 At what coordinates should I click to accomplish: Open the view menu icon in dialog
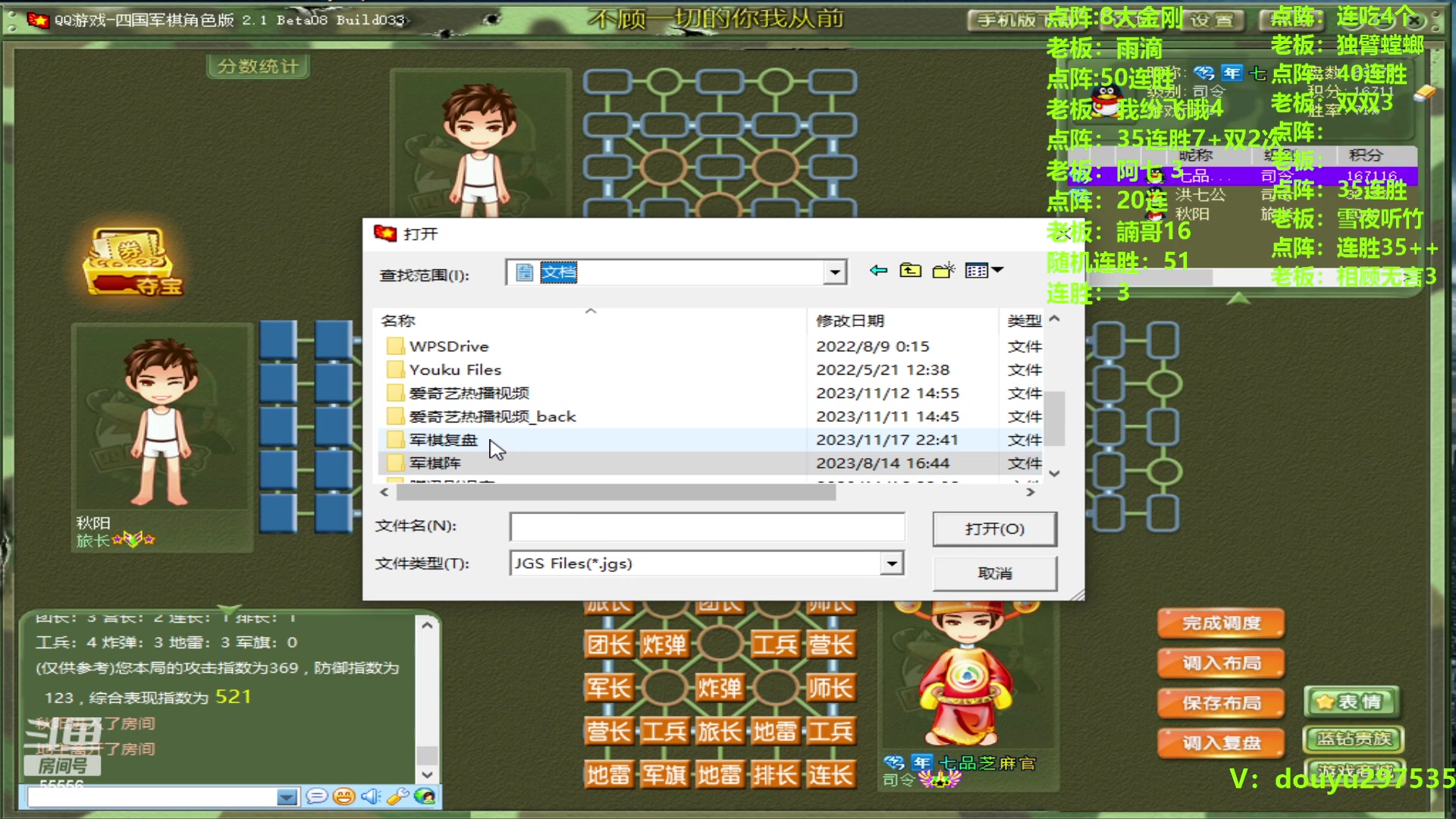984,271
